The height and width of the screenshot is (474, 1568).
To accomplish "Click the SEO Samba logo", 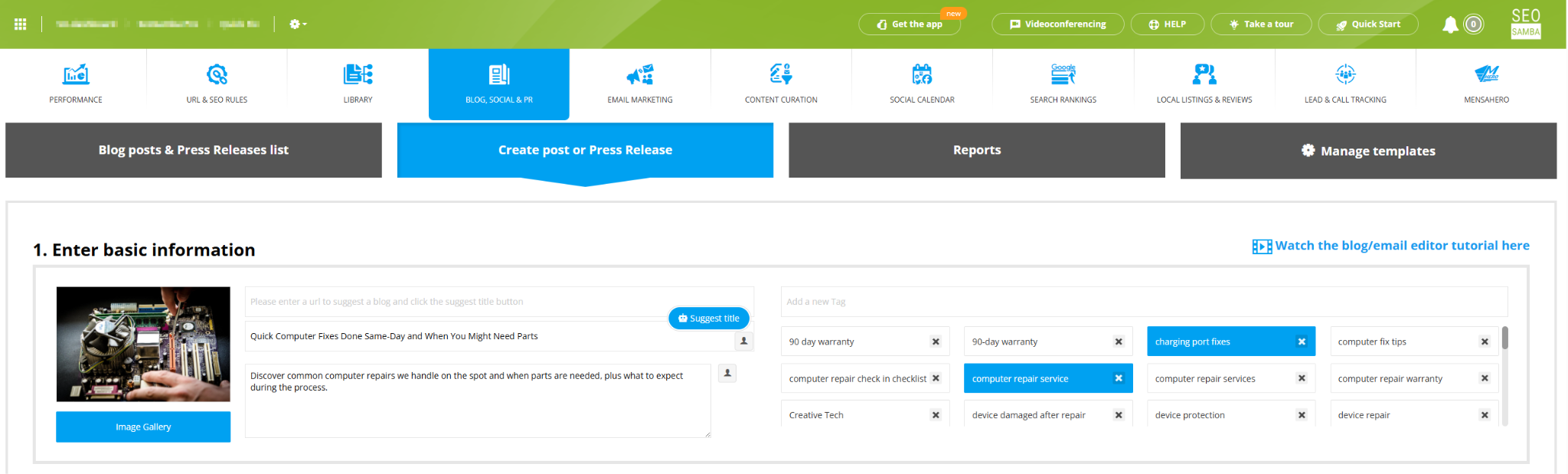I will 1526,24.
